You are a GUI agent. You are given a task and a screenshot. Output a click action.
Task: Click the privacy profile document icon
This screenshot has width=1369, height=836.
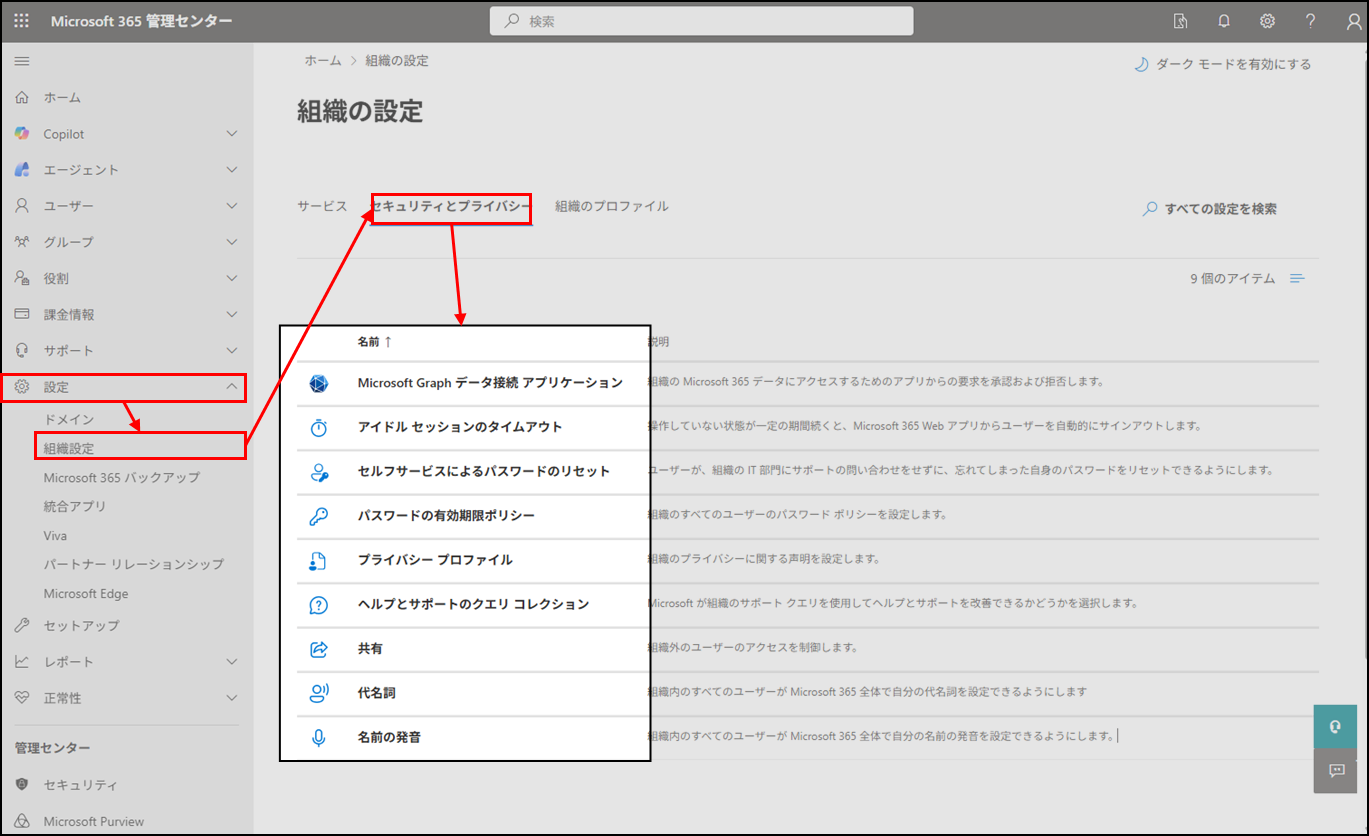tap(319, 560)
